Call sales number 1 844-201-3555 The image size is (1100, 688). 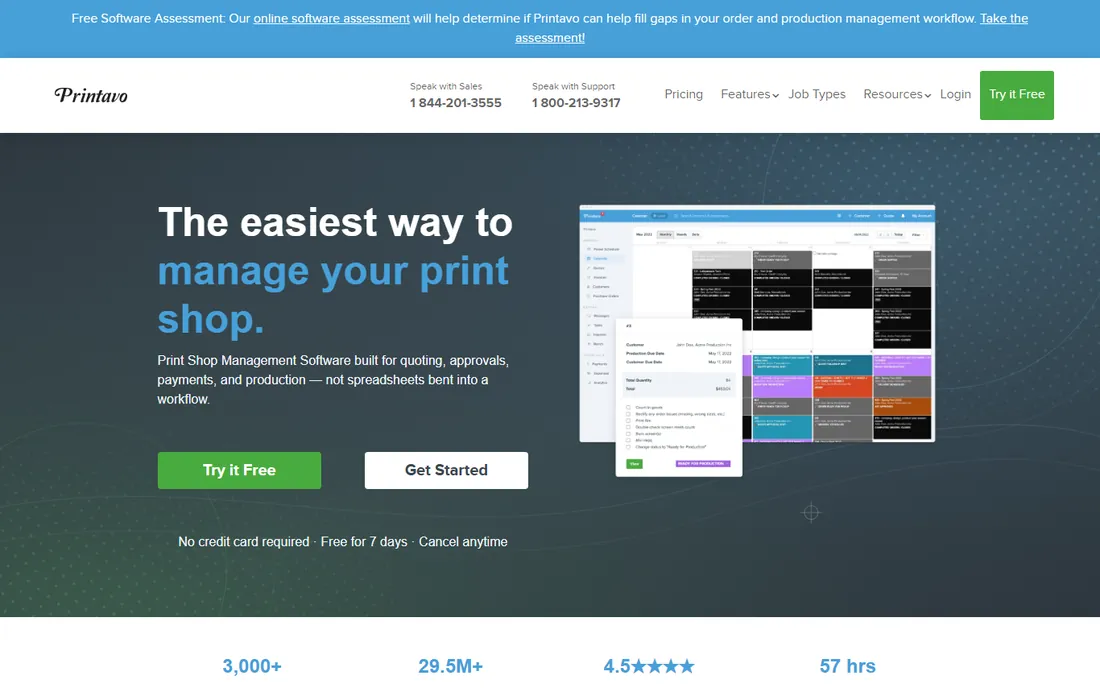point(456,103)
